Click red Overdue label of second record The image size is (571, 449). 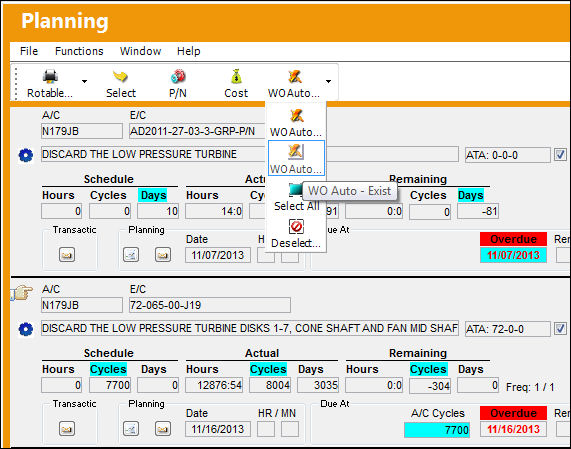tap(513, 413)
